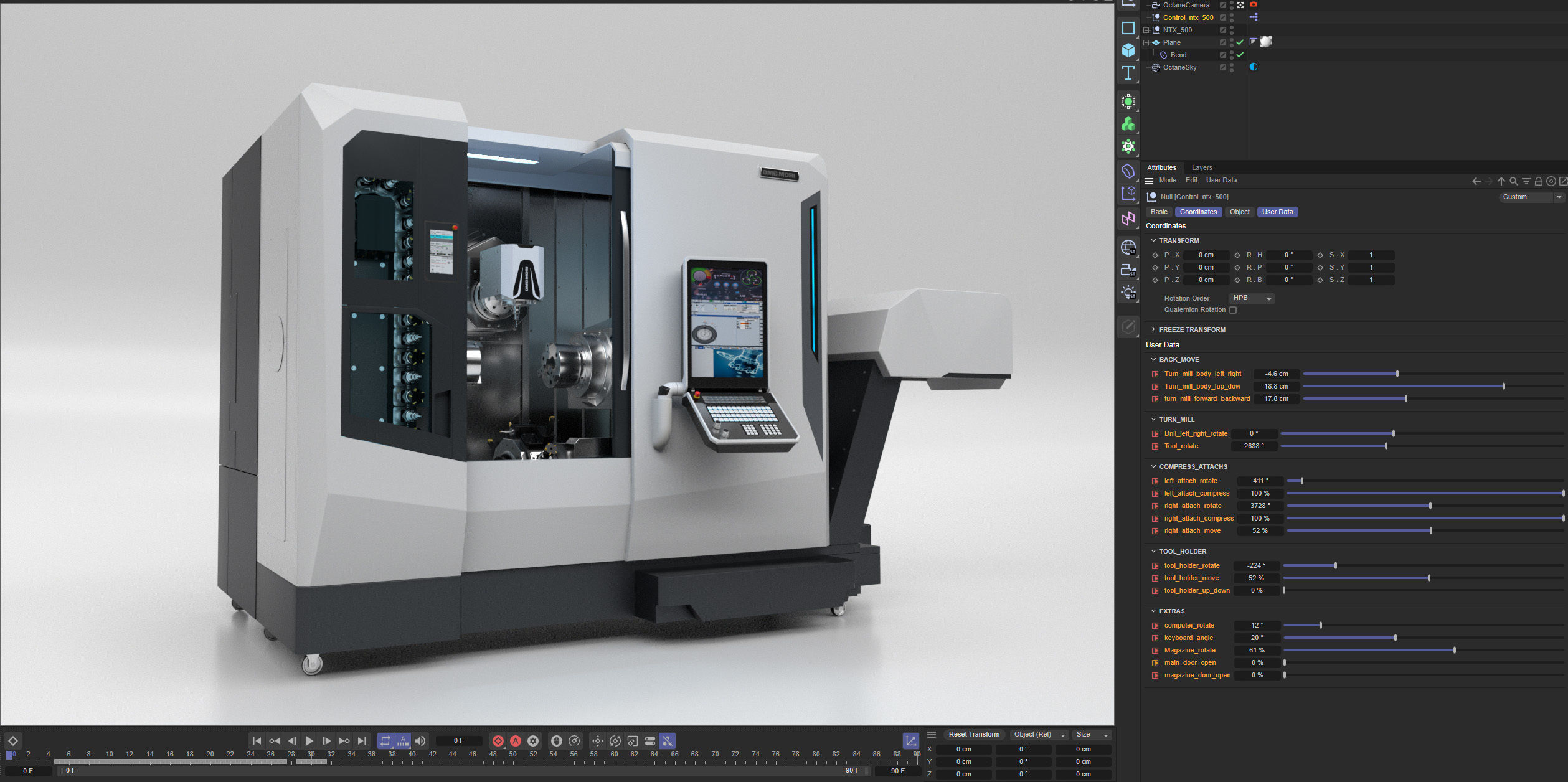Select the Cube primitive tool icon
This screenshot has height=782, width=1568.
click(x=1128, y=50)
